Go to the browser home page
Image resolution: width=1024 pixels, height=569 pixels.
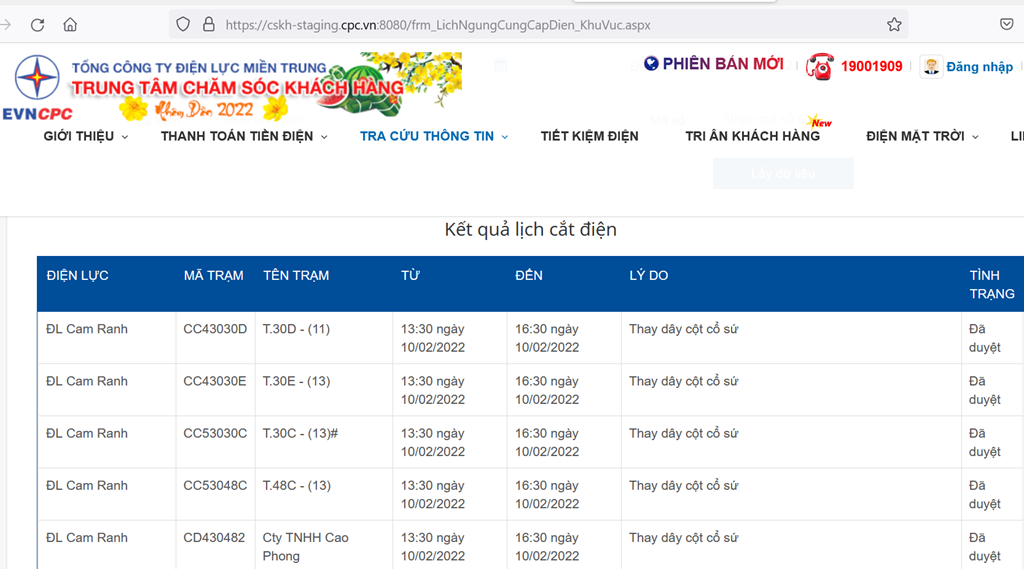70,25
